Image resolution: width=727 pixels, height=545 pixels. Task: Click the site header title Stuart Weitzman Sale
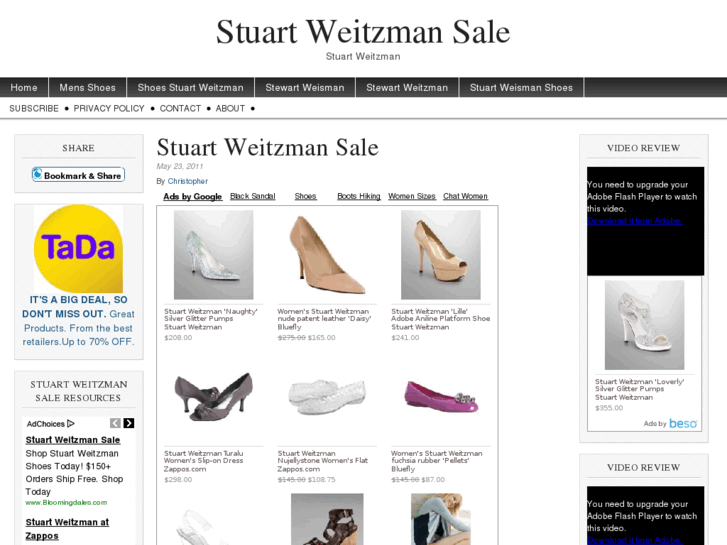[x=363, y=32]
